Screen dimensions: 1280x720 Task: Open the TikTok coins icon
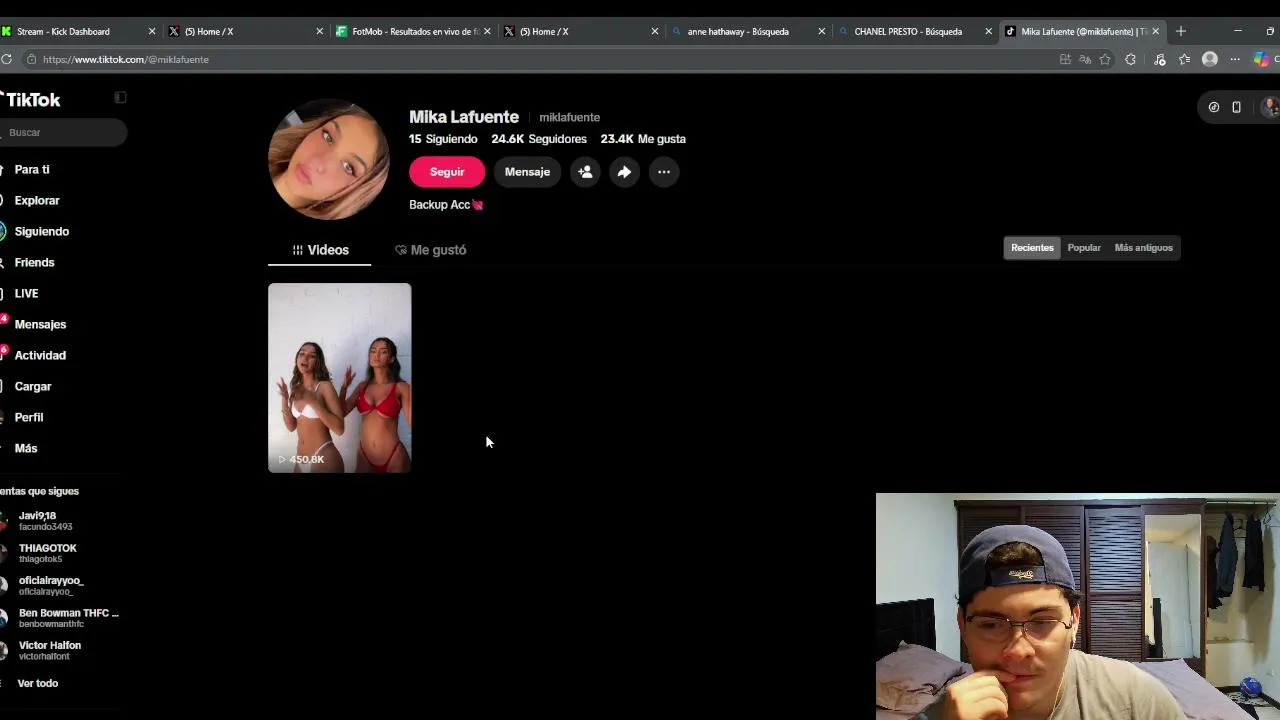tap(1214, 107)
